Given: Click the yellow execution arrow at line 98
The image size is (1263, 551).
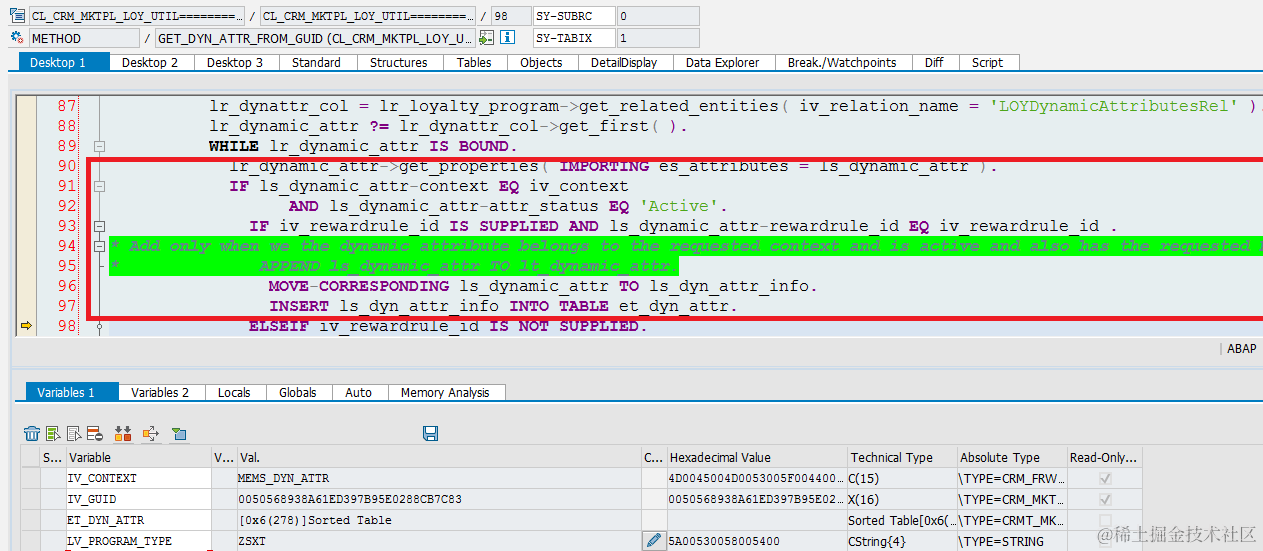Looking at the screenshot, I should pos(26,326).
